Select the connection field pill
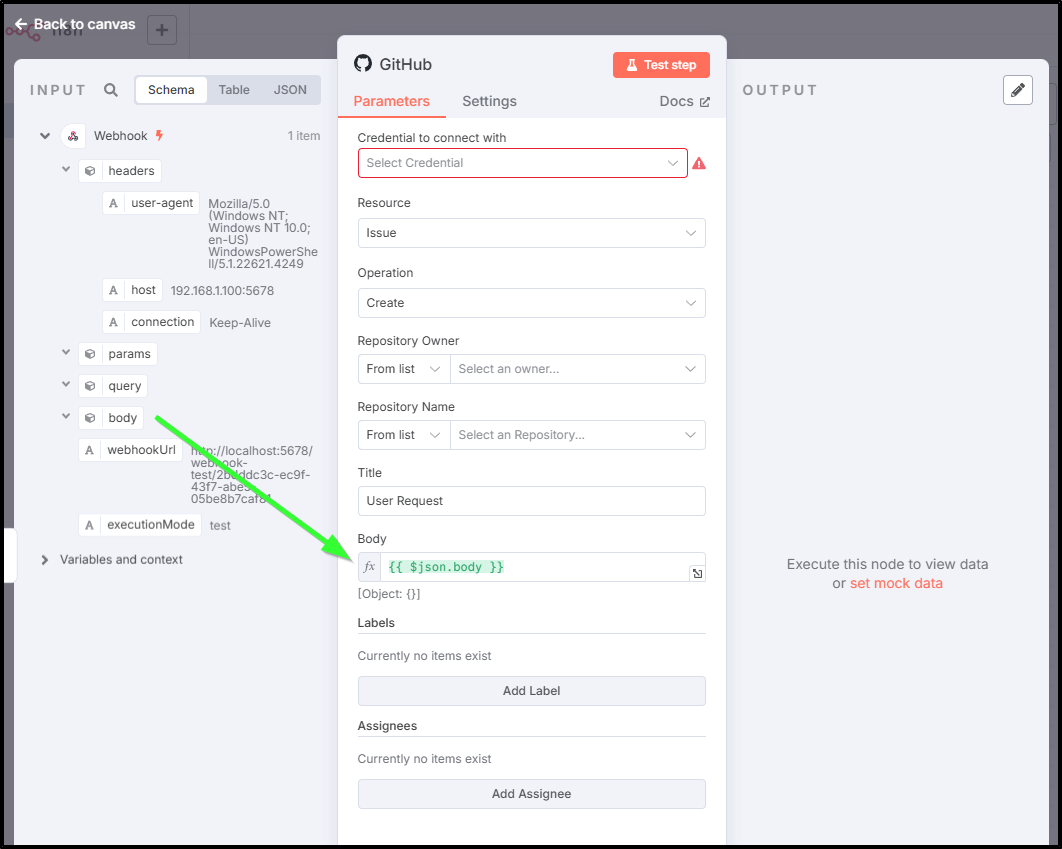 tap(152, 322)
